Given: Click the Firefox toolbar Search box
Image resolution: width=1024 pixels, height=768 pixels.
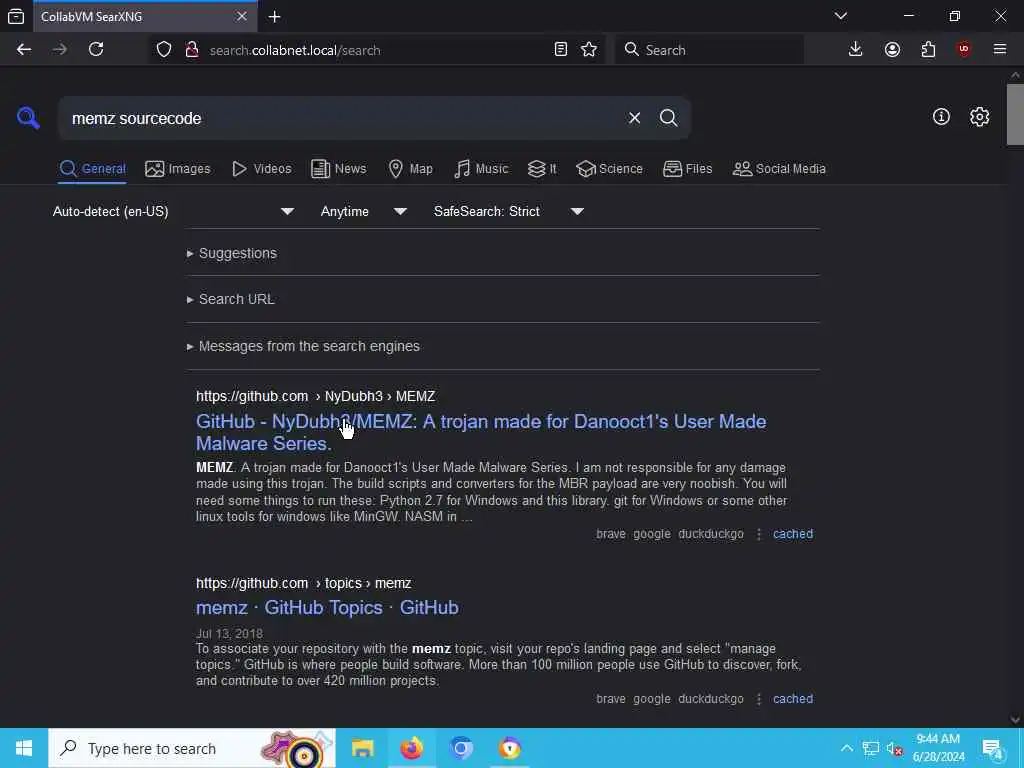Looking at the screenshot, I should [x=709, y=50].
